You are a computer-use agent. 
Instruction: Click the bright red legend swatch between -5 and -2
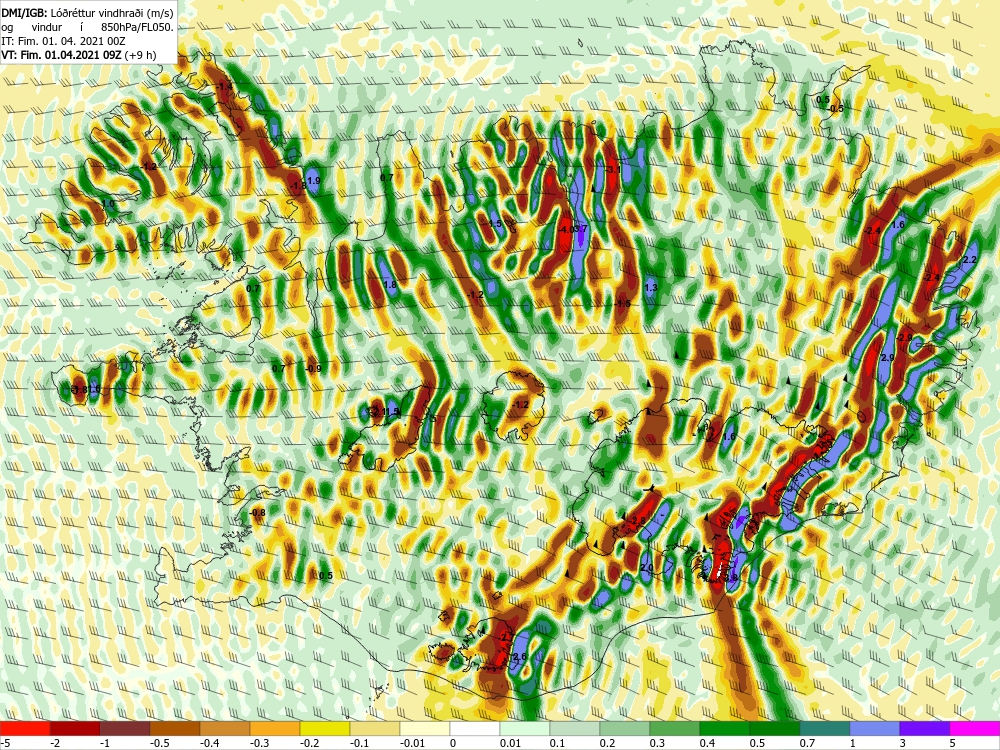coord(25,728)
